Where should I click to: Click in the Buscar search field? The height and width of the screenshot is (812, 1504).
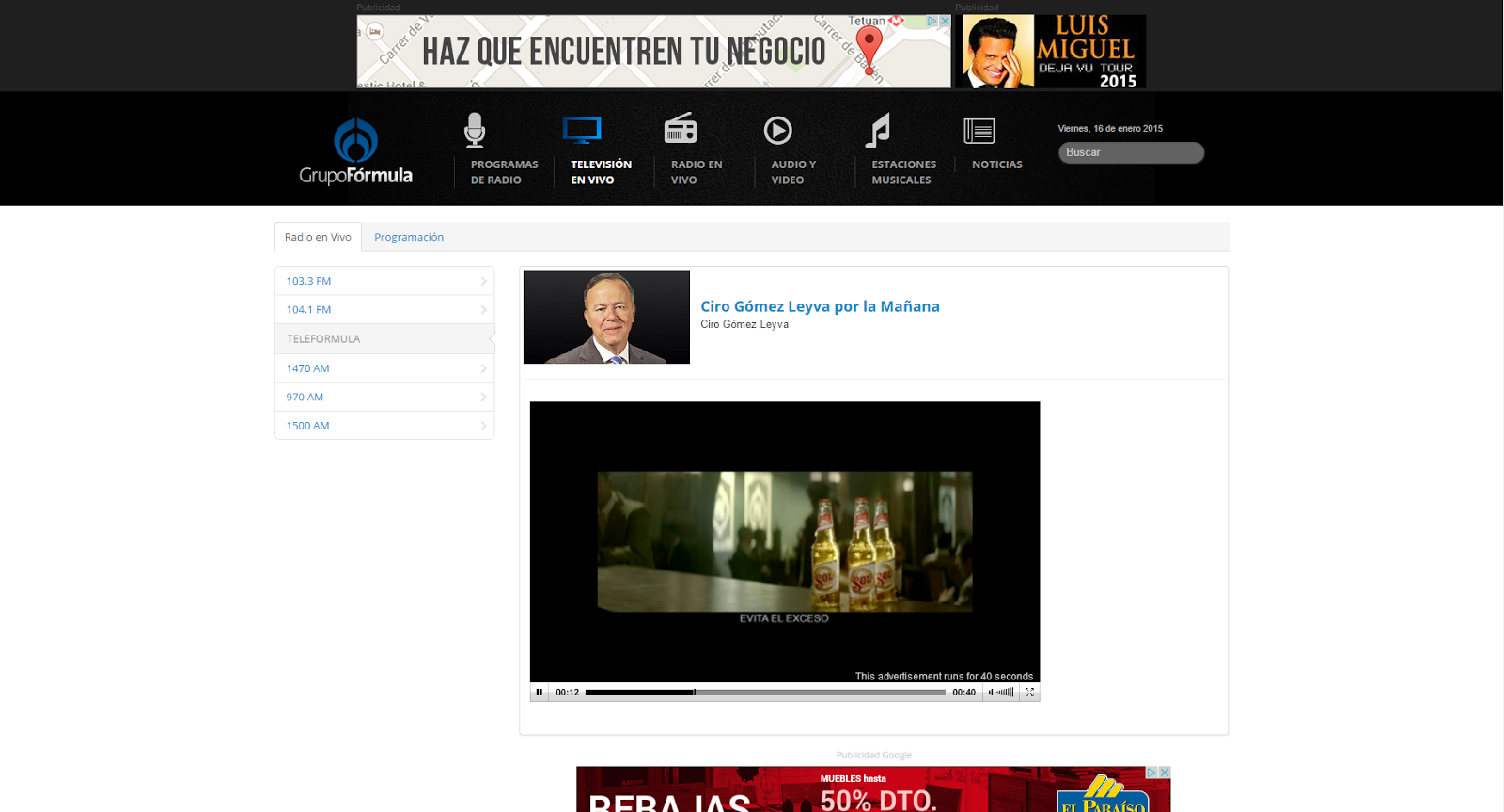pos(1131,152)
